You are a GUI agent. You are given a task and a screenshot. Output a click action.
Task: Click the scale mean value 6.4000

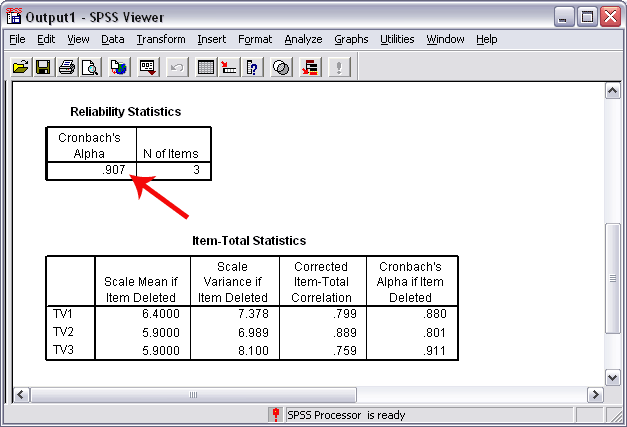click(x=161, y=314)
